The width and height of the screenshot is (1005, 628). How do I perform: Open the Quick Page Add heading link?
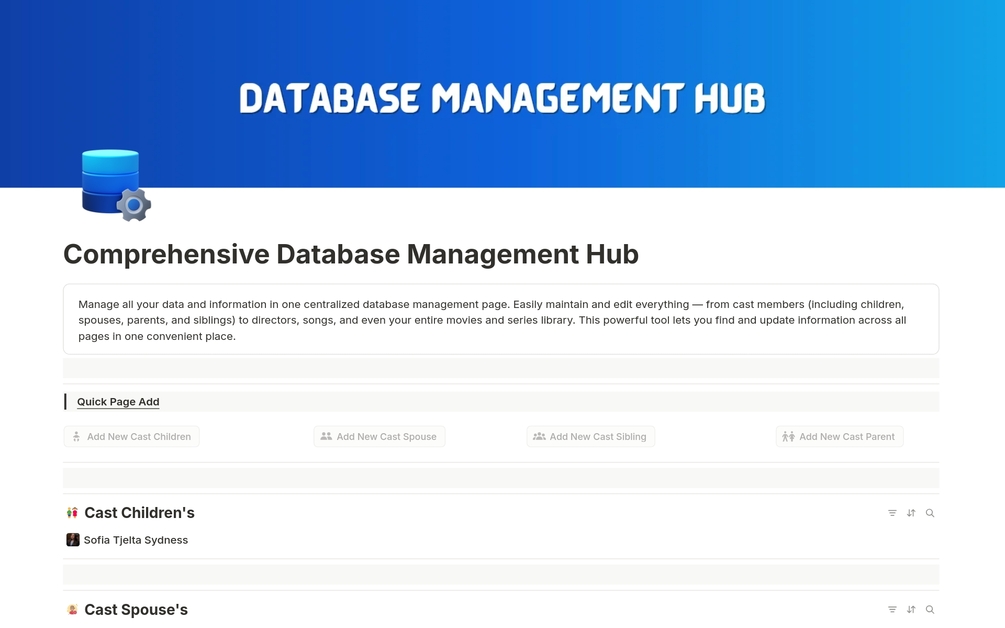(x=118, y=402)
